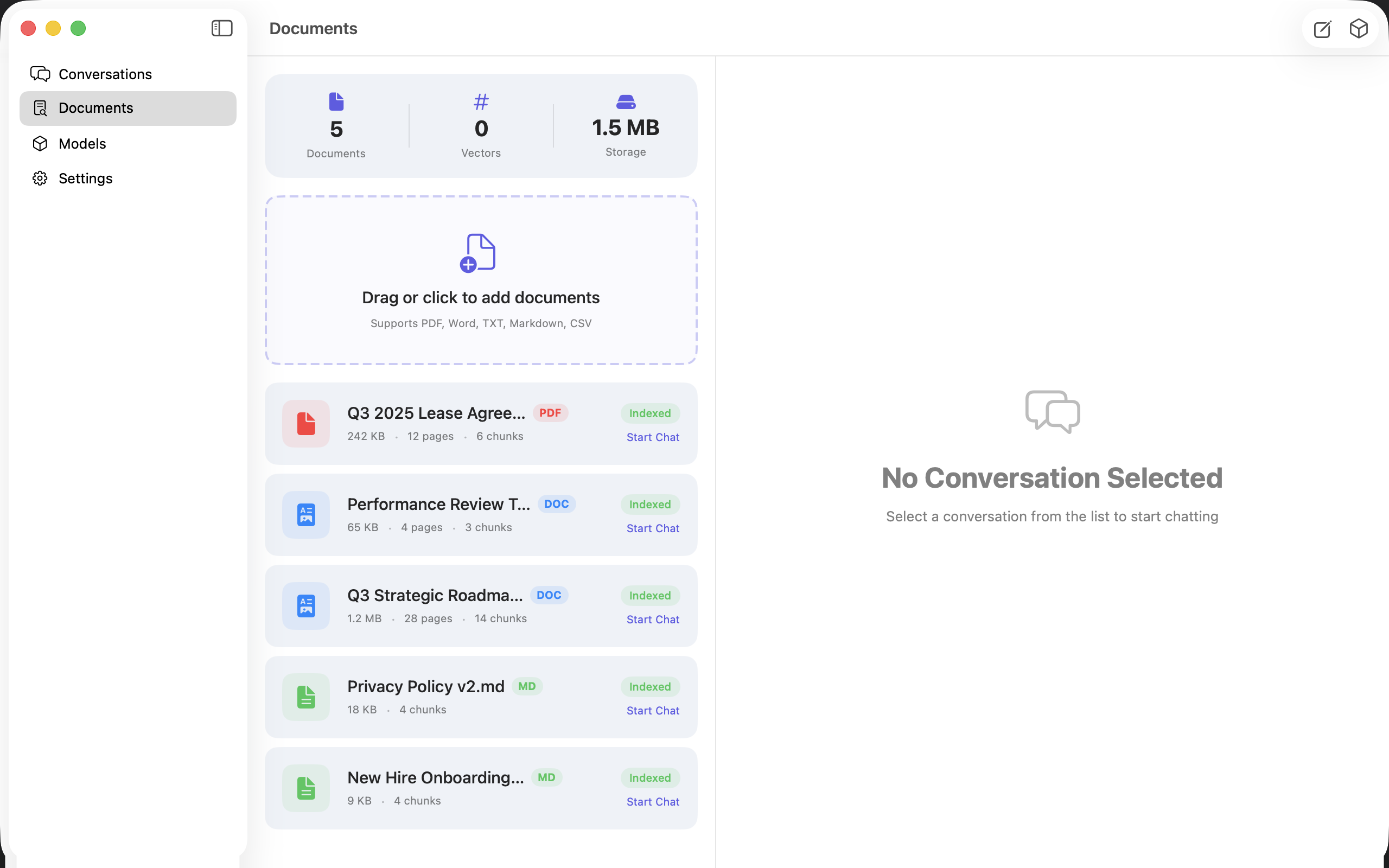Click the green file icon for Privacy Policy v2.md
The height and width of the screenshot is (868, 1389).
click(x=306, y=697)
